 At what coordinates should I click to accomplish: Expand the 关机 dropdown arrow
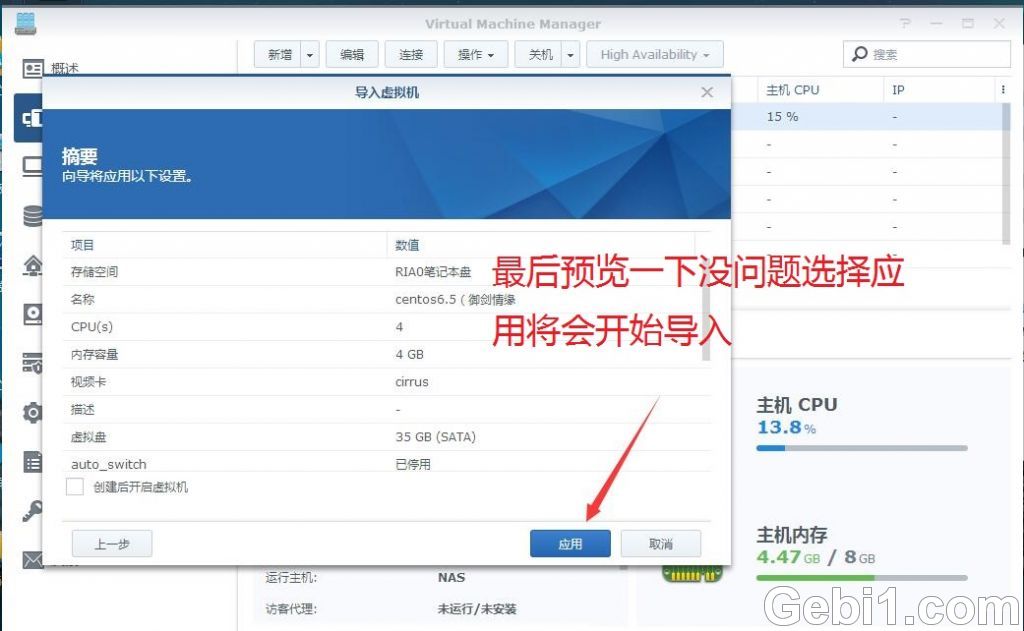[571, 54]
